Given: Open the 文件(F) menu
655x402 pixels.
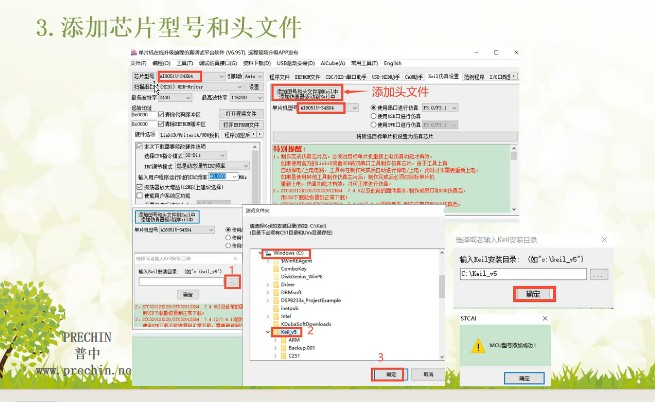Looking at the screenshot, I should point(138,64).
